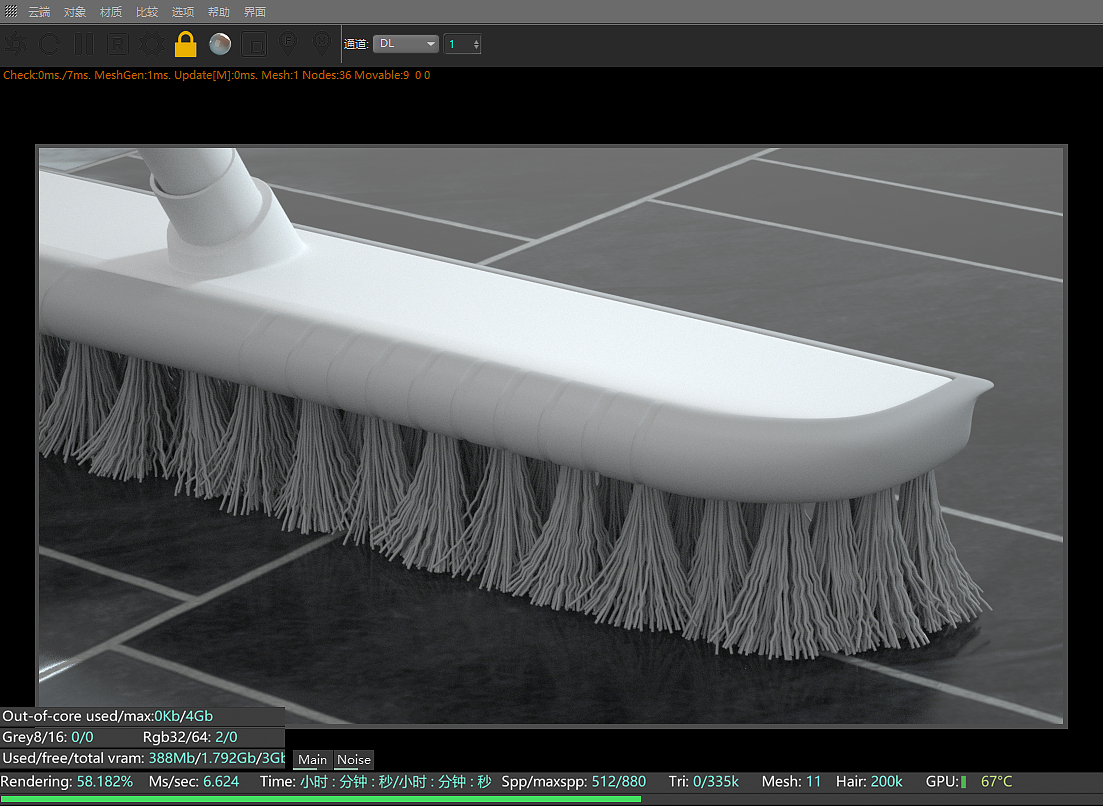The height and width of the screenshot is (806, 1103).
Task: Open Octane settings with the gear icon
Action: coord(151,44)
